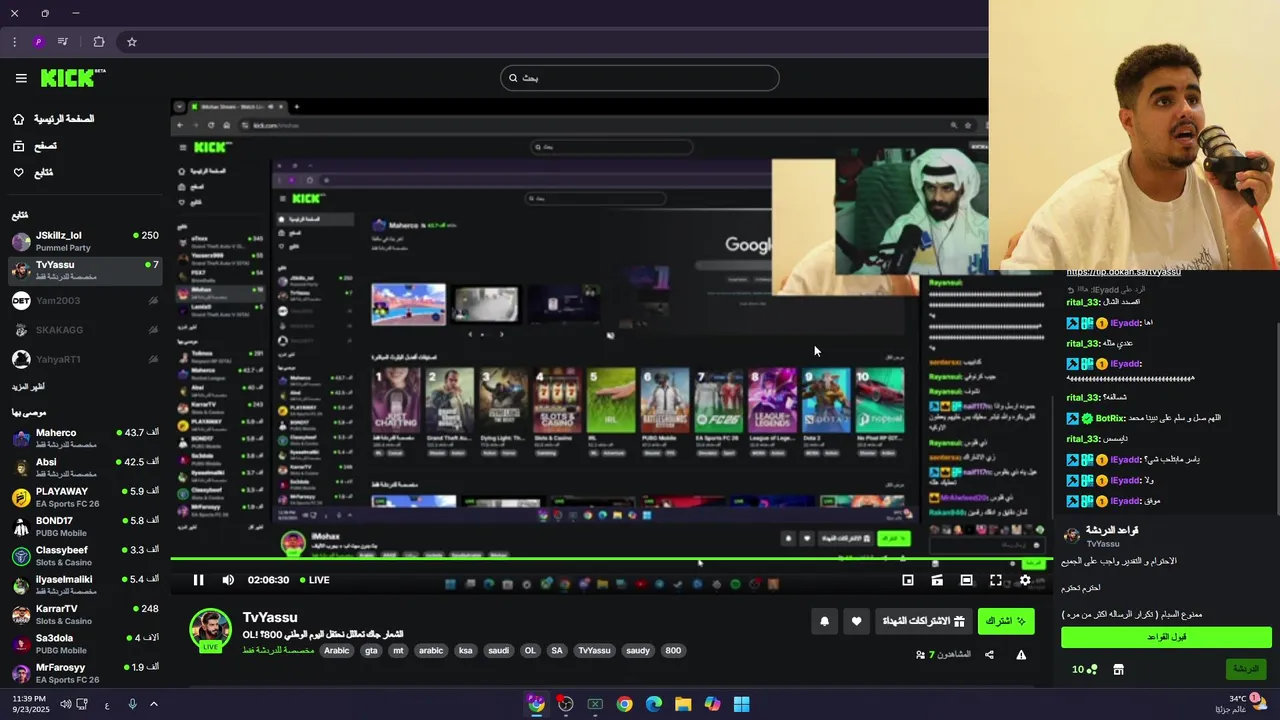1280x720 pixels.
Task: Open taskbar volume control
Action: tap(66, 704)
